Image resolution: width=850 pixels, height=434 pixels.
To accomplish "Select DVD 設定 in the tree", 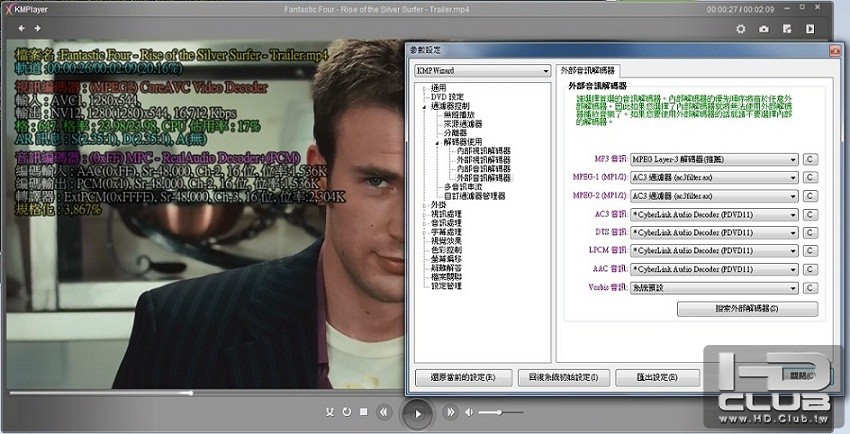I will pos(447,97).
